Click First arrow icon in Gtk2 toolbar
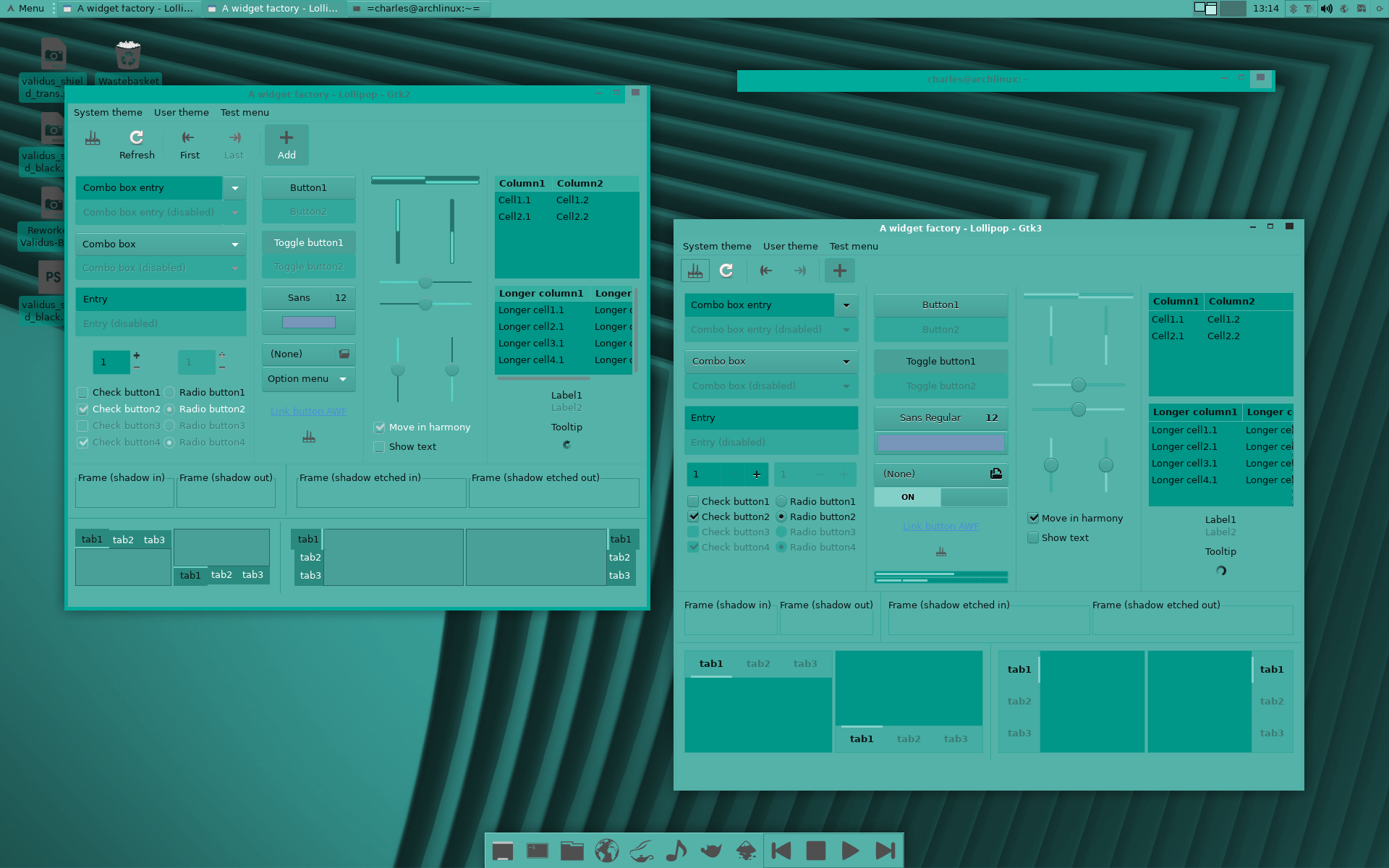Image resolution: width=1389 pixels, height=868 pixels. [x=188, y=137]
